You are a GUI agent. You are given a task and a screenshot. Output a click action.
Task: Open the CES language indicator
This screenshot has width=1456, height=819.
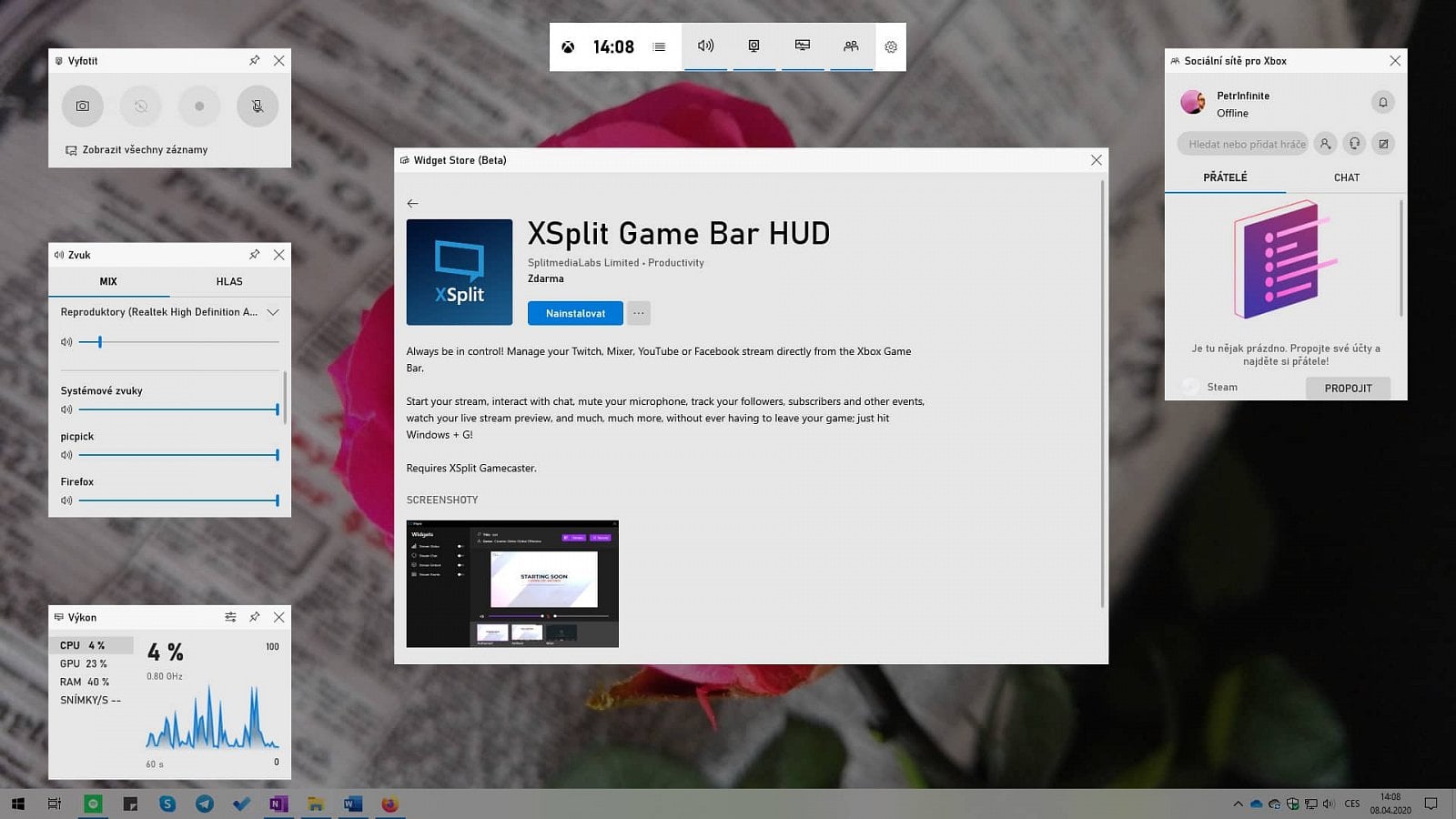(x=1352, y=804)
